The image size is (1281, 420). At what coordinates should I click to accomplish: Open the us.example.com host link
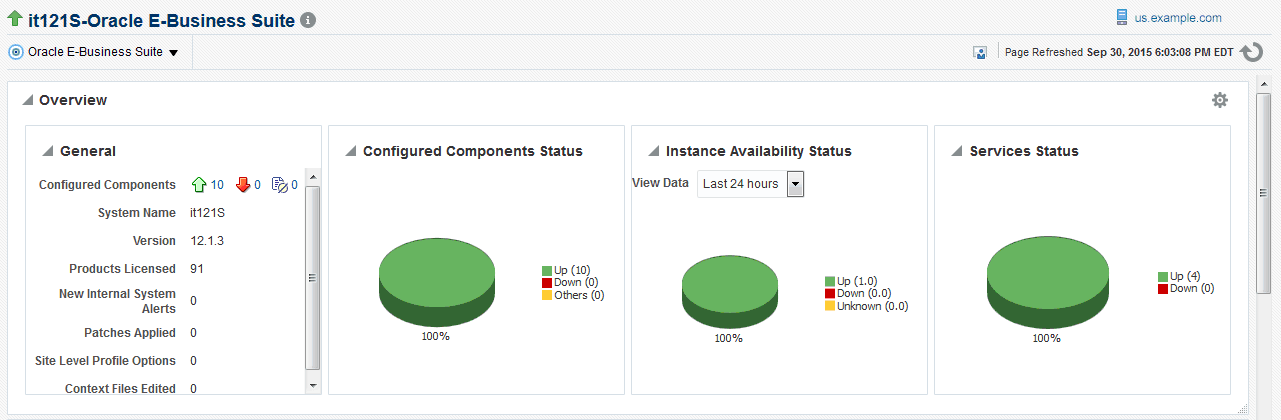(1178, 18)
